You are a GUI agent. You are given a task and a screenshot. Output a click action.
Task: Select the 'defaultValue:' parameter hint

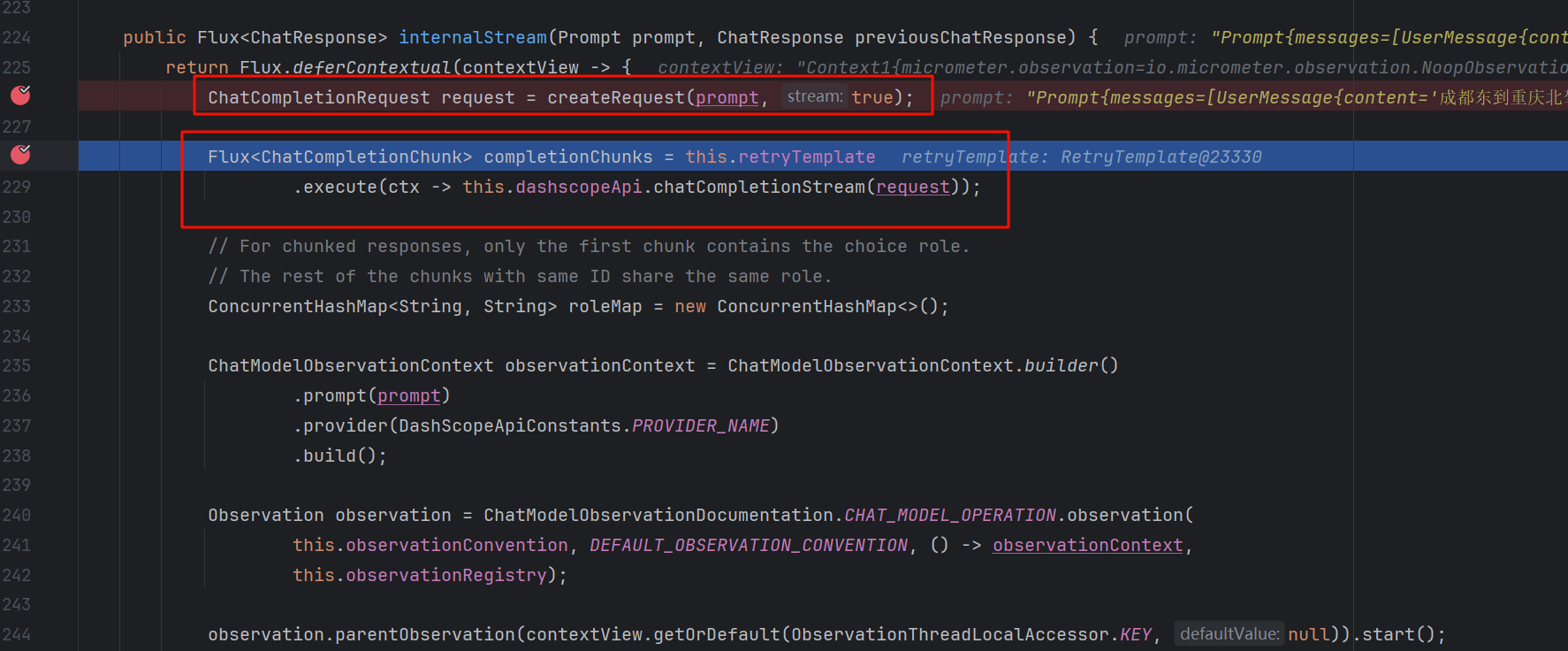1229,633
